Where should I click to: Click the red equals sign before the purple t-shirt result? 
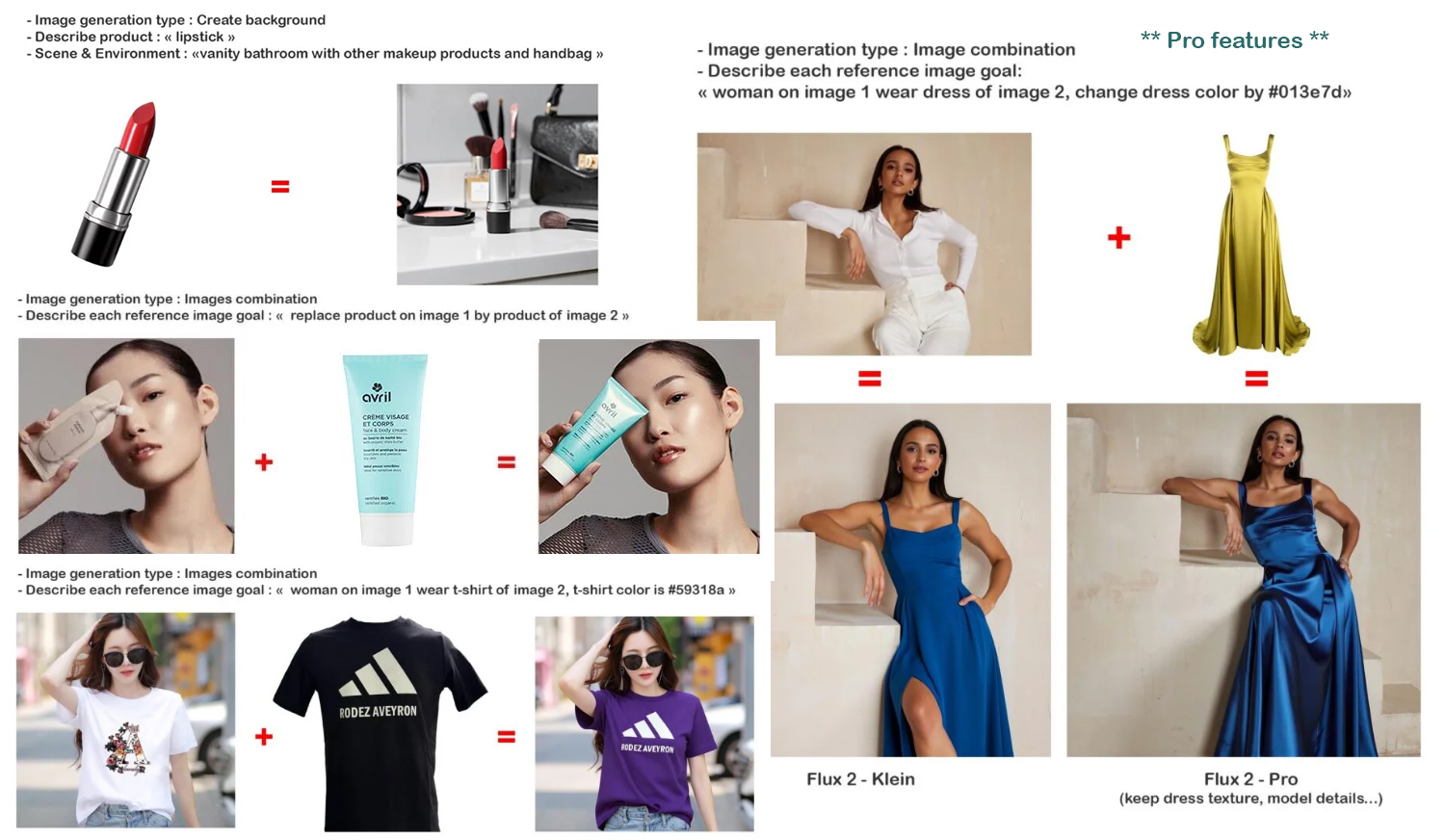click(x=507, y=737)
